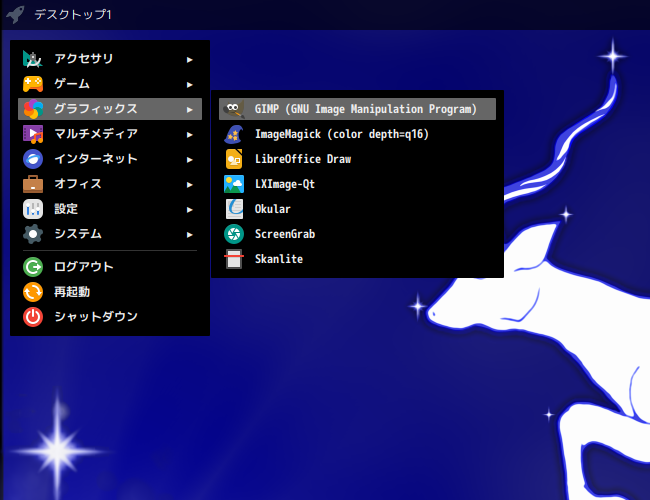This screenshot has height=500, width=650.
Task: Click the LXImage-Qt picture icon
Action: (x=234, y=184)
